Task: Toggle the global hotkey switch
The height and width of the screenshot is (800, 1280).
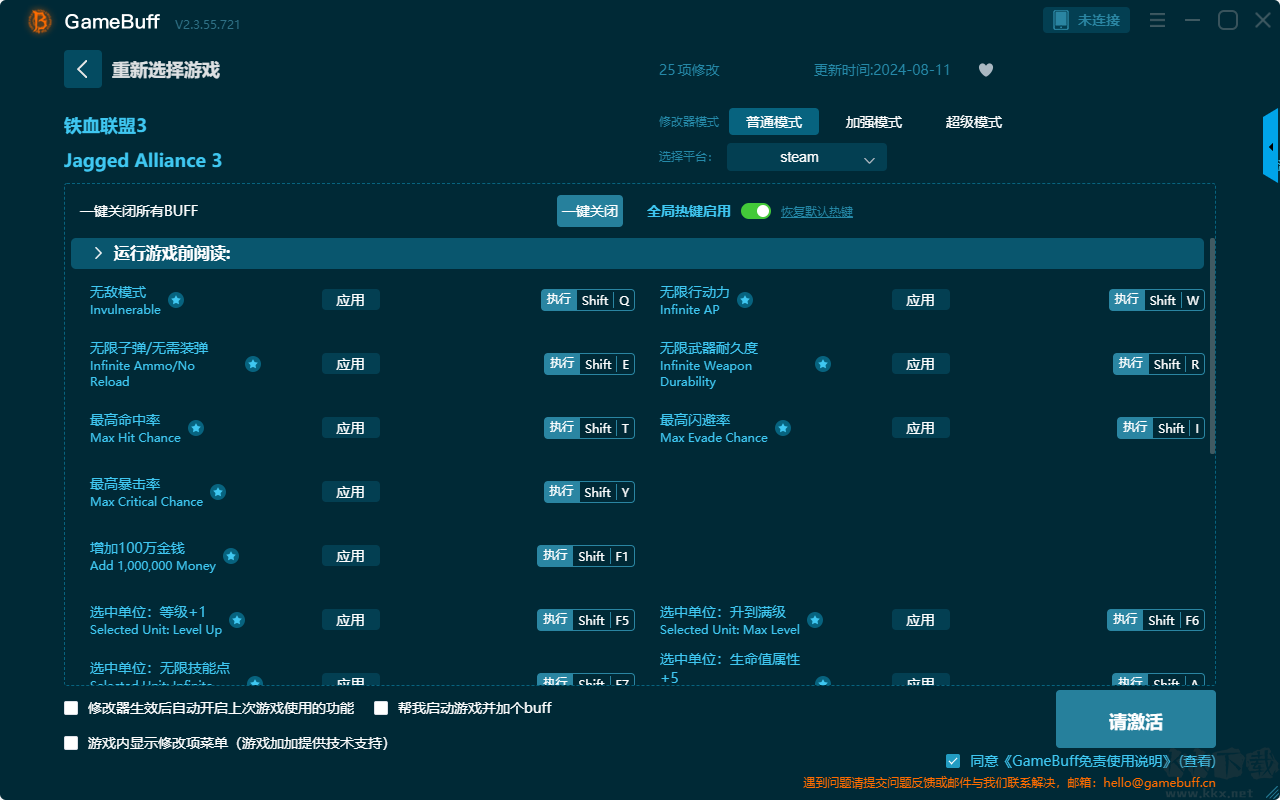Action: pyautogui.click(x=756, y=211)
